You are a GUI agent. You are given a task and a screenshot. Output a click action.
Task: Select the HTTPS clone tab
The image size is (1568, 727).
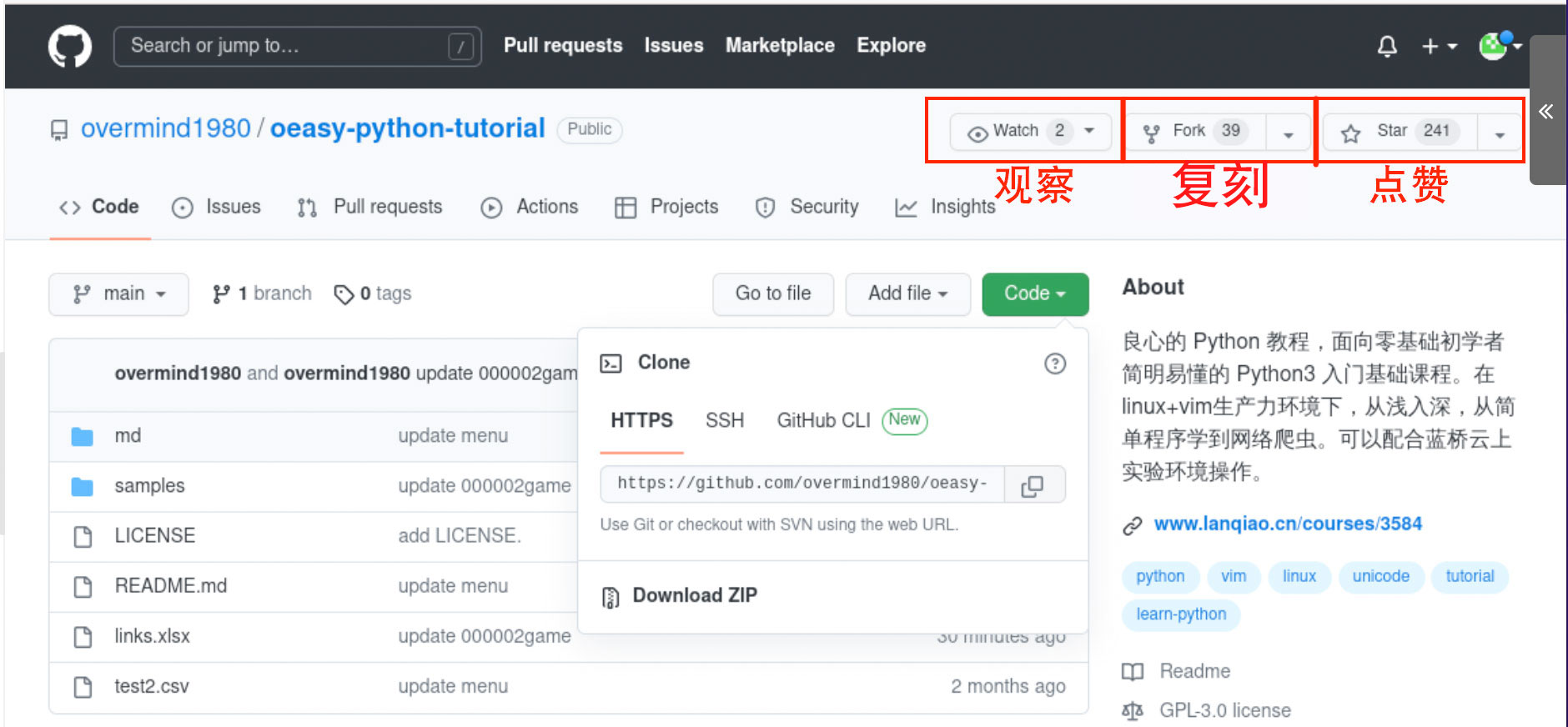click(641, 420)
